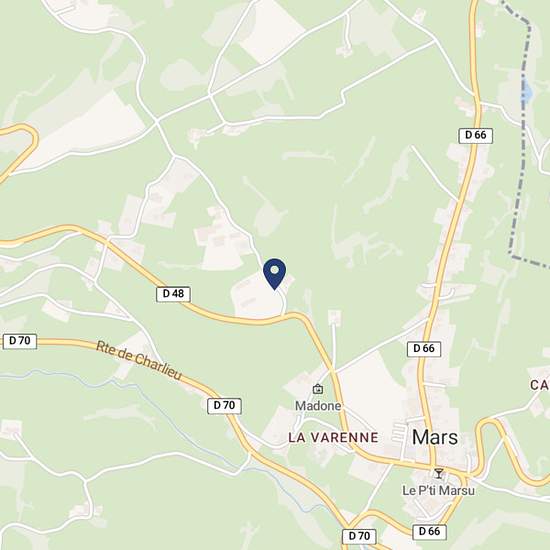Click the D 70 shield at left edge
This screenshot has width=550, height=550.
(20, 341)
